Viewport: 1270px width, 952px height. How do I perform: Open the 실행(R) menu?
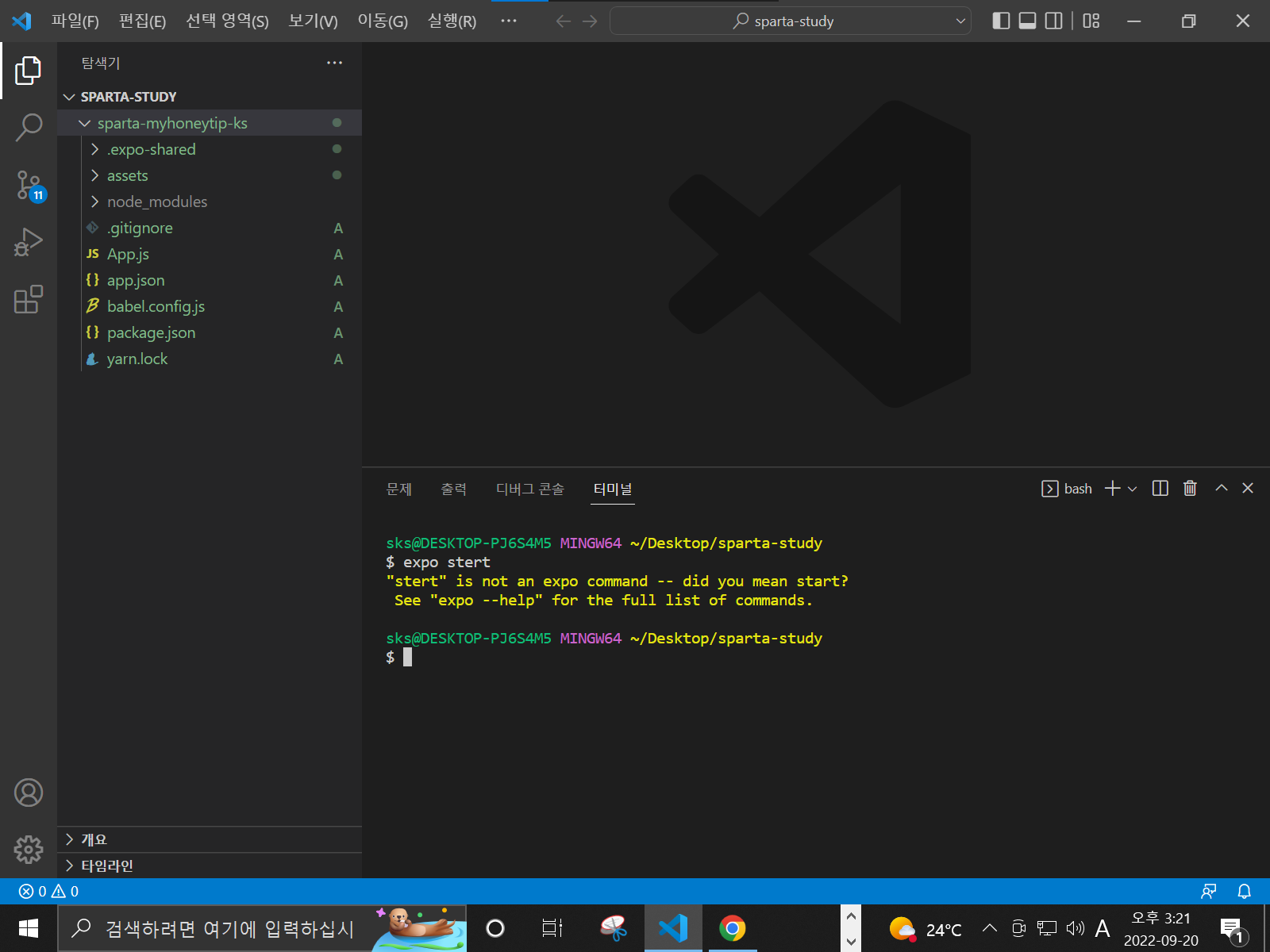coord(452,21)
